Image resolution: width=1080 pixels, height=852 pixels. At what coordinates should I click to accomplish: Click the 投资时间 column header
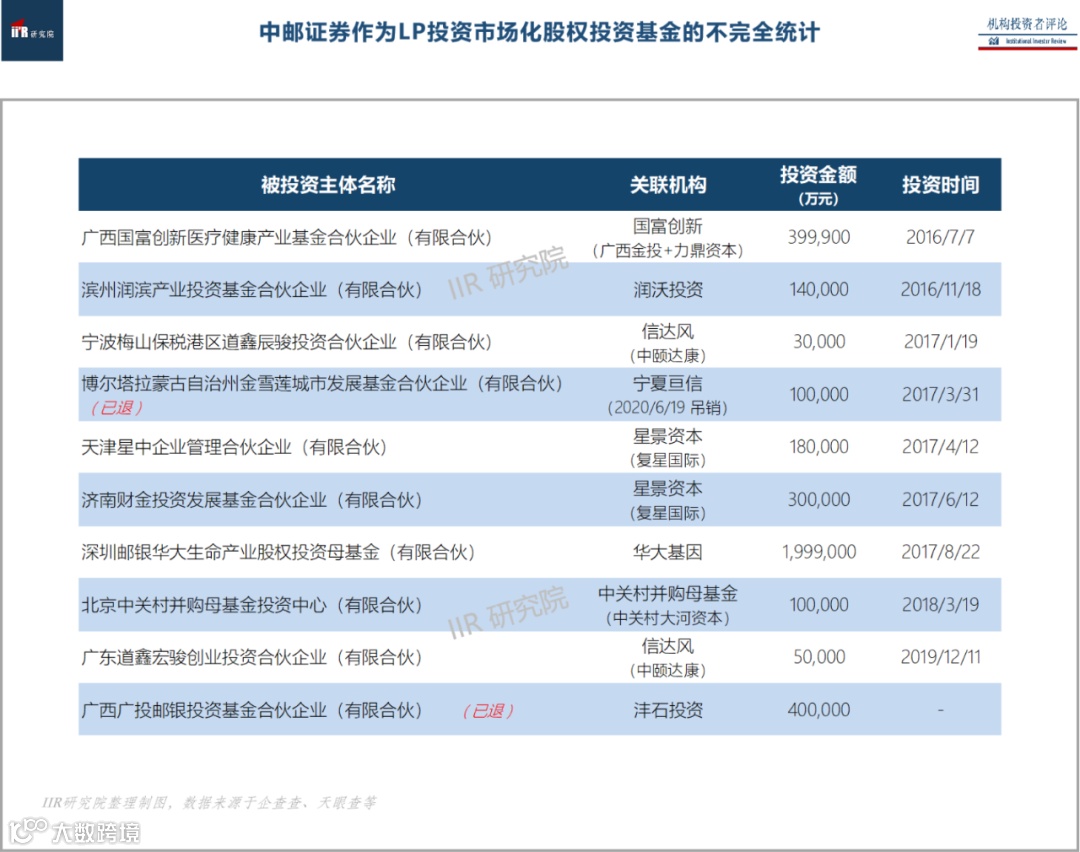[940, 185]
